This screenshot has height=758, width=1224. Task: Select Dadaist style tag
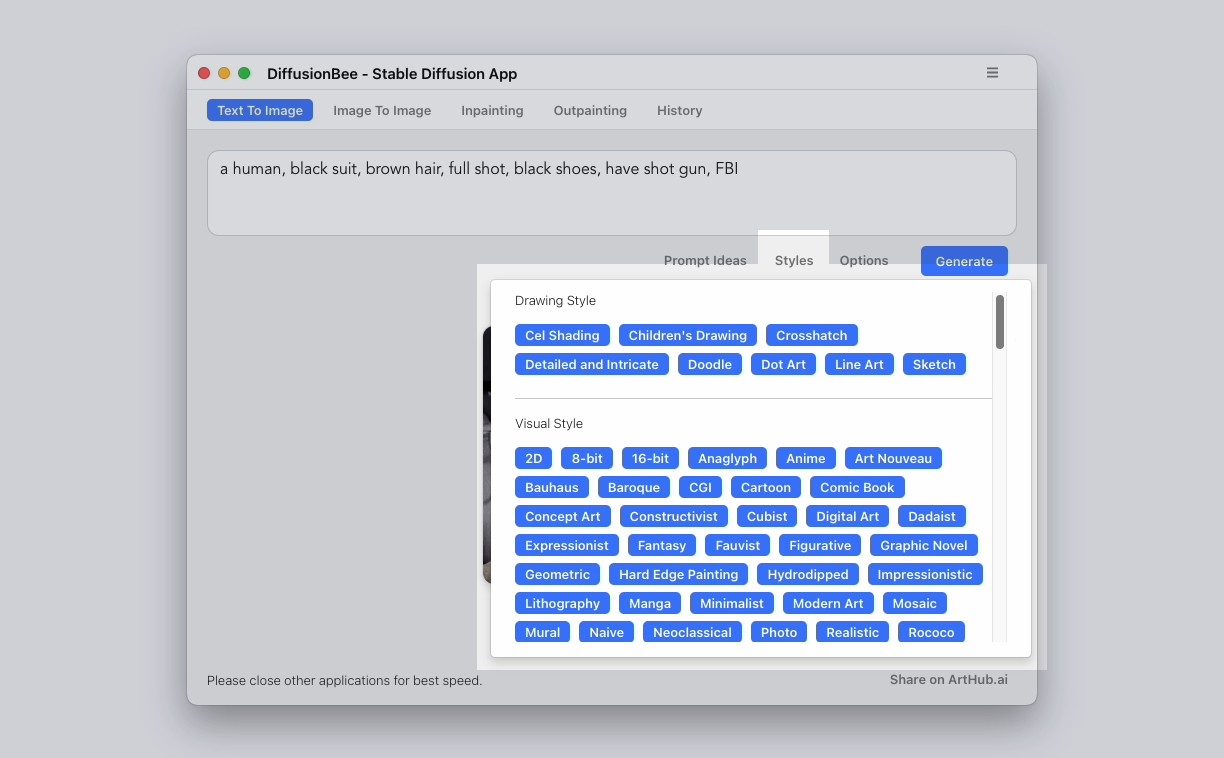point(932,516)
